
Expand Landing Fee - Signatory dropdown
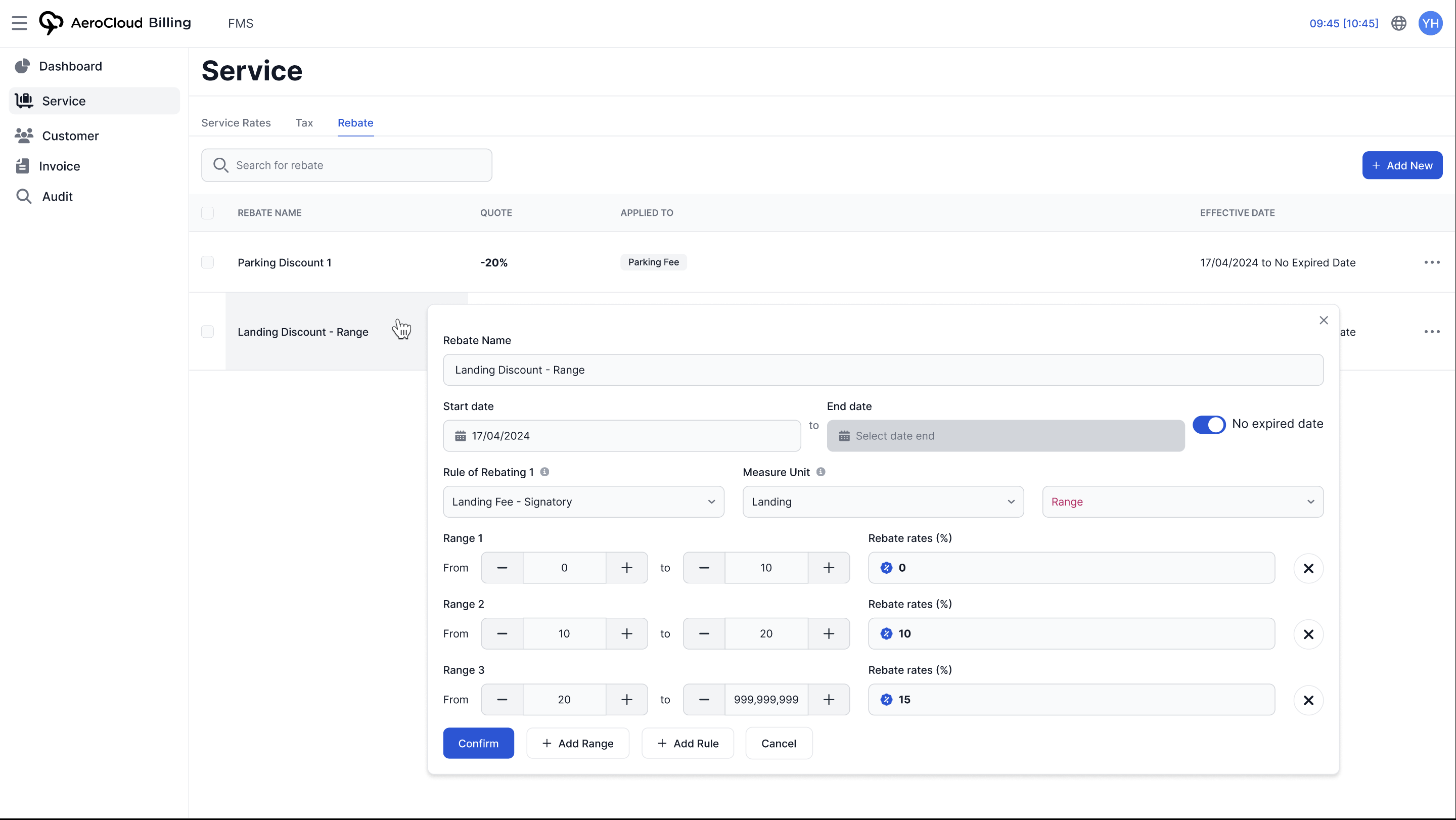tap(583, 502)
